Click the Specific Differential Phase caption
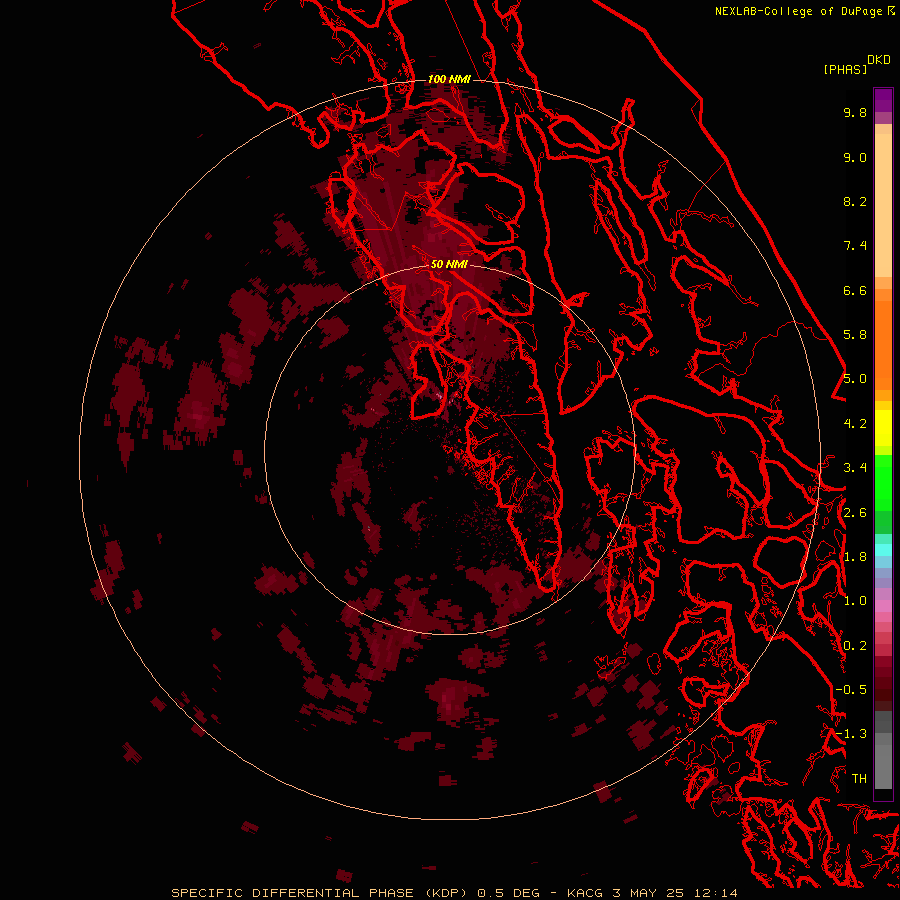This screenshot has width=900, height=900. pyautogui.click(x=454, y=893)
